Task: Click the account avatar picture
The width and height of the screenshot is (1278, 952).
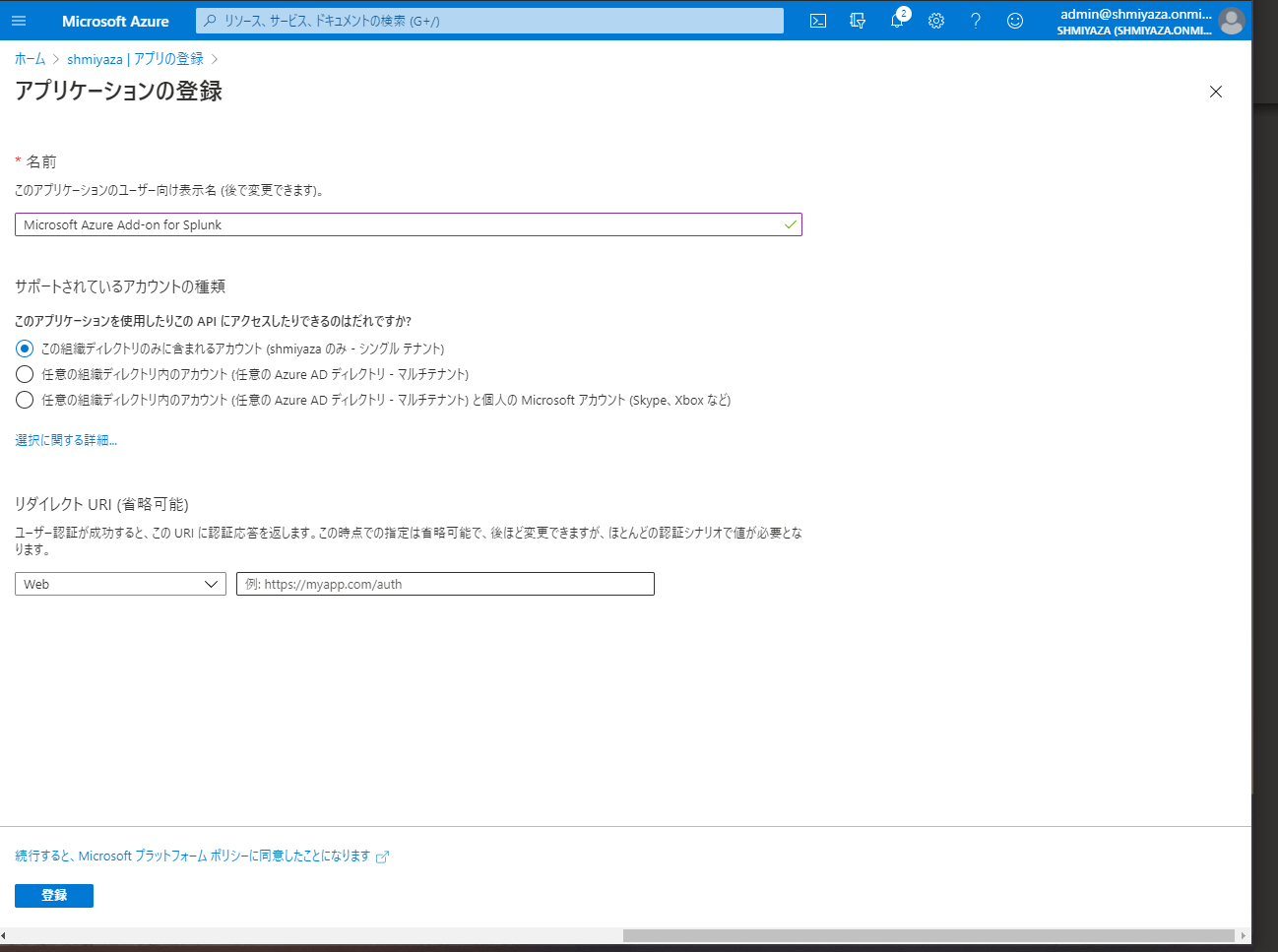Action: [1231, 20]
